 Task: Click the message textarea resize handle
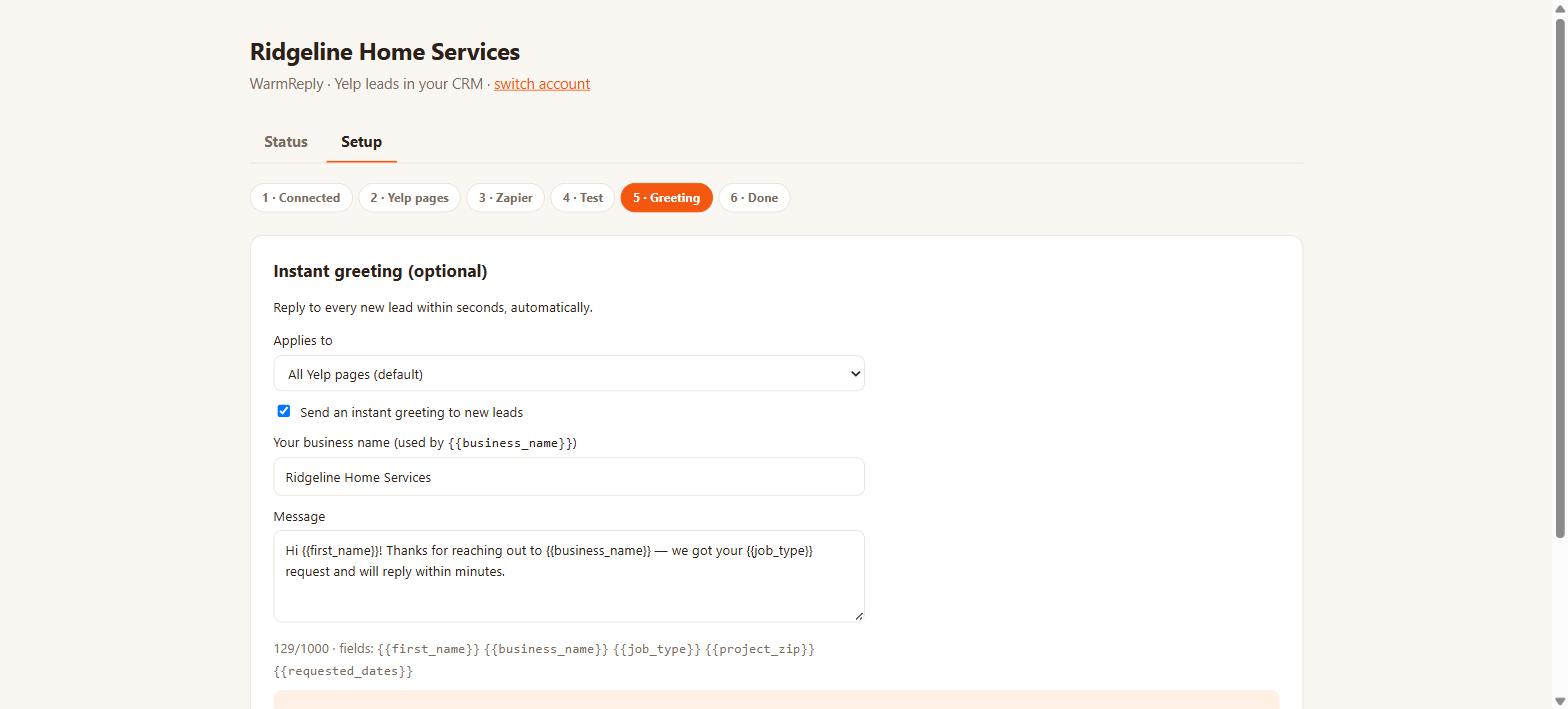[857, 615]
